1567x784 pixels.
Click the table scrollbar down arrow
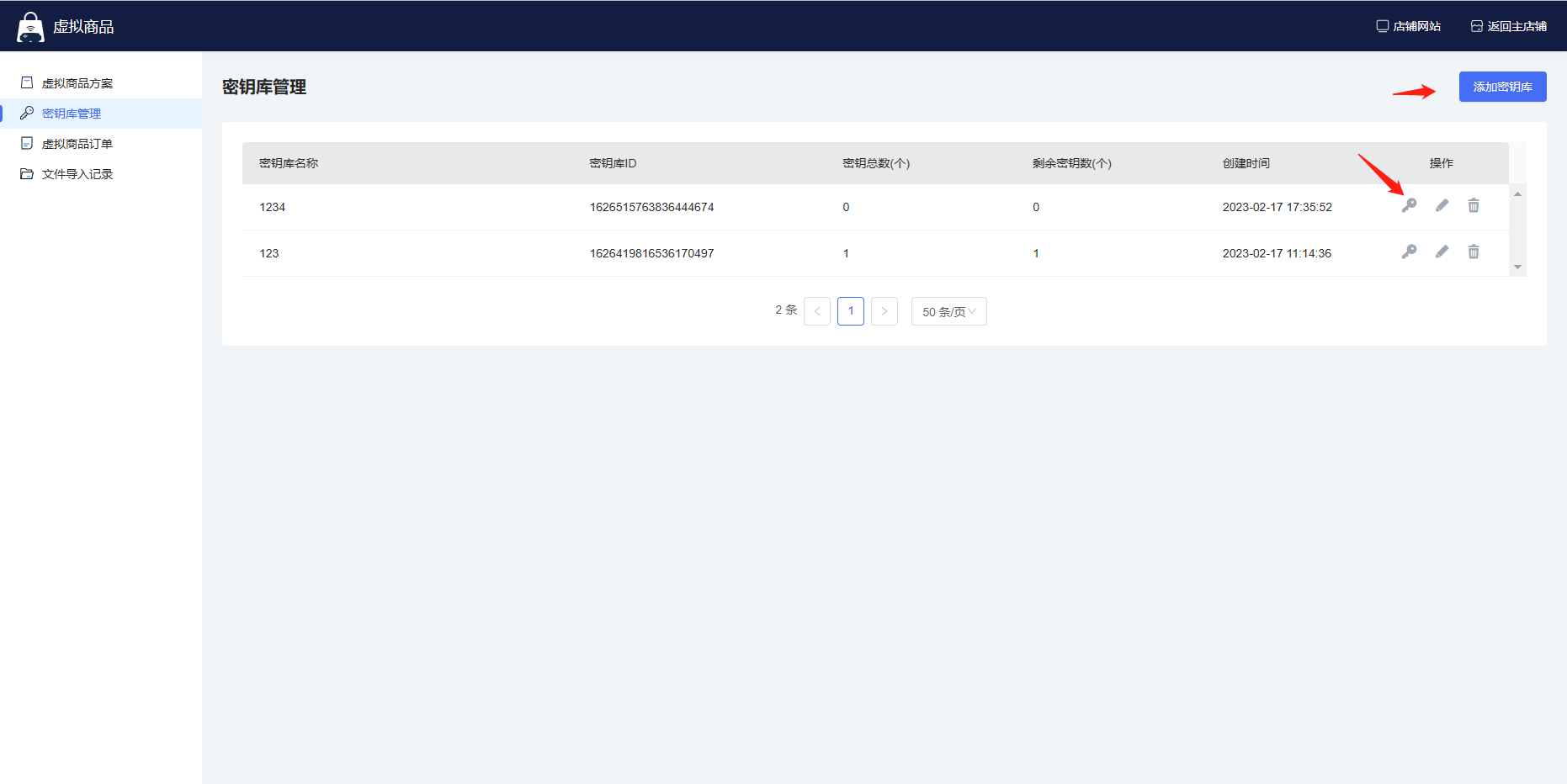pyautogui.click(x=1517, y=268)
